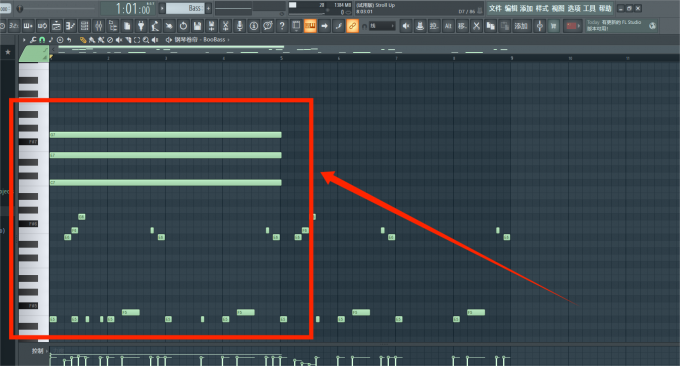Toggle the piano-key wait-for-input icon
This screenshot has width=680, height=366.
click(x=28, y=26)
